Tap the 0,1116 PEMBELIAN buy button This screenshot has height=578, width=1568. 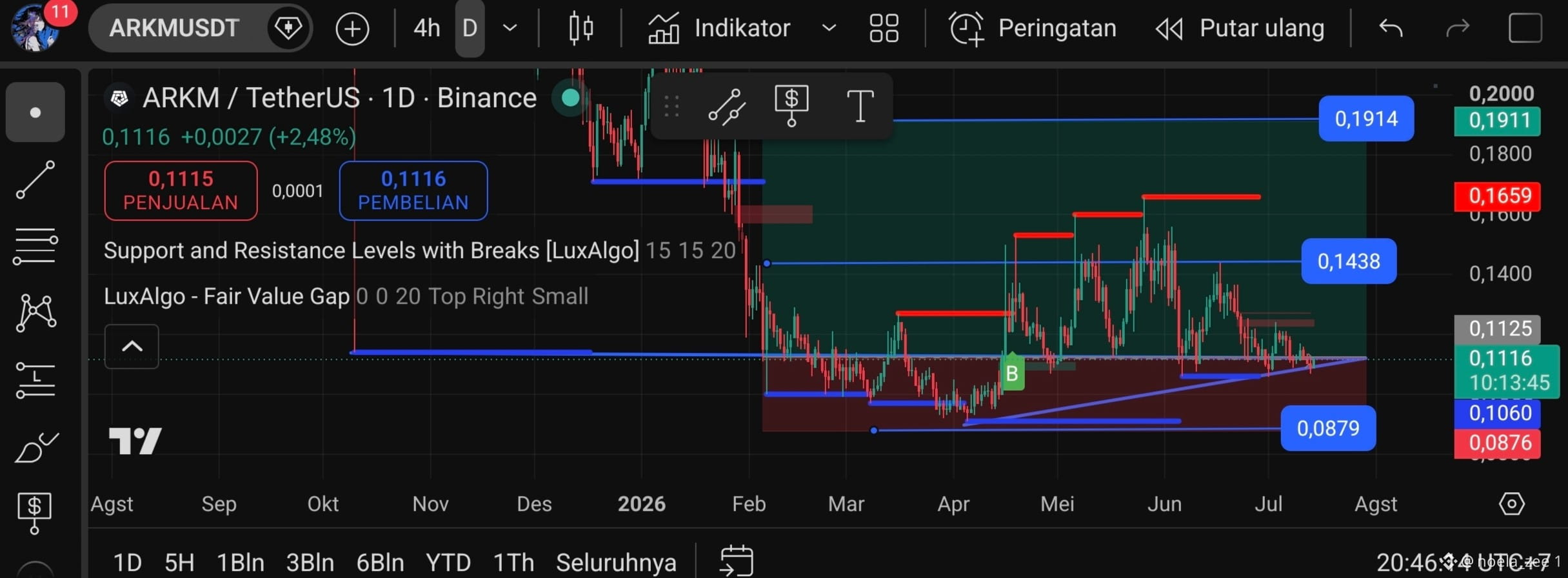click(413, 190)
